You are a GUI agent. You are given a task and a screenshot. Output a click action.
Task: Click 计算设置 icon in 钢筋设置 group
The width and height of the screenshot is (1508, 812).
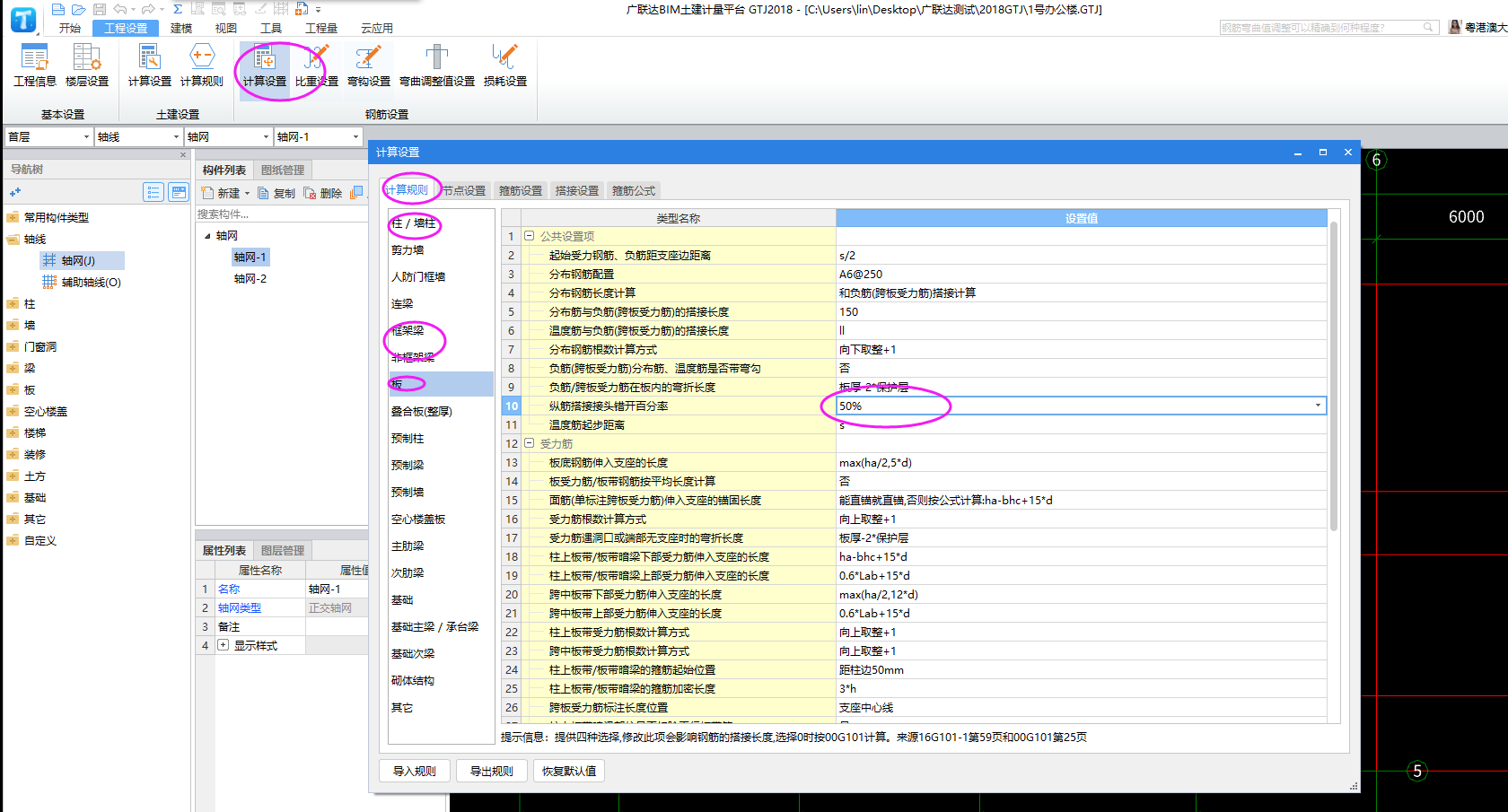tap(265, 65)
